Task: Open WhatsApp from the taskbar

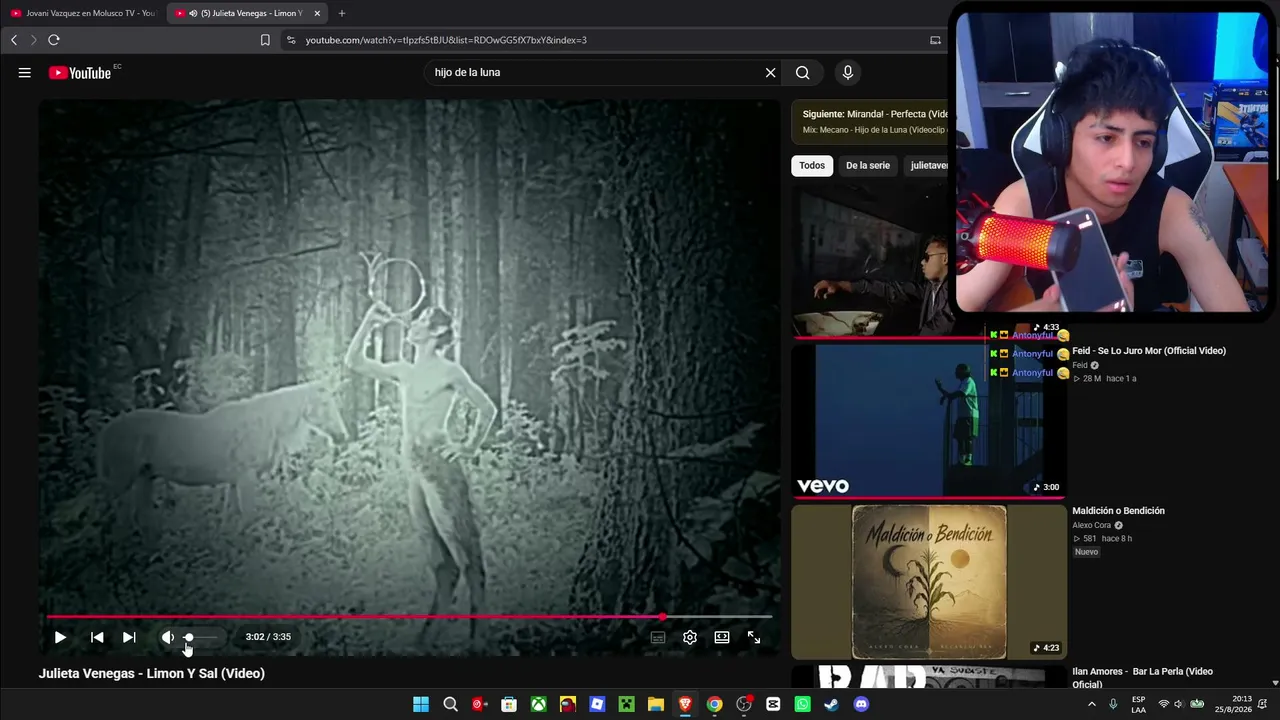Action: (x=802, y=704)
